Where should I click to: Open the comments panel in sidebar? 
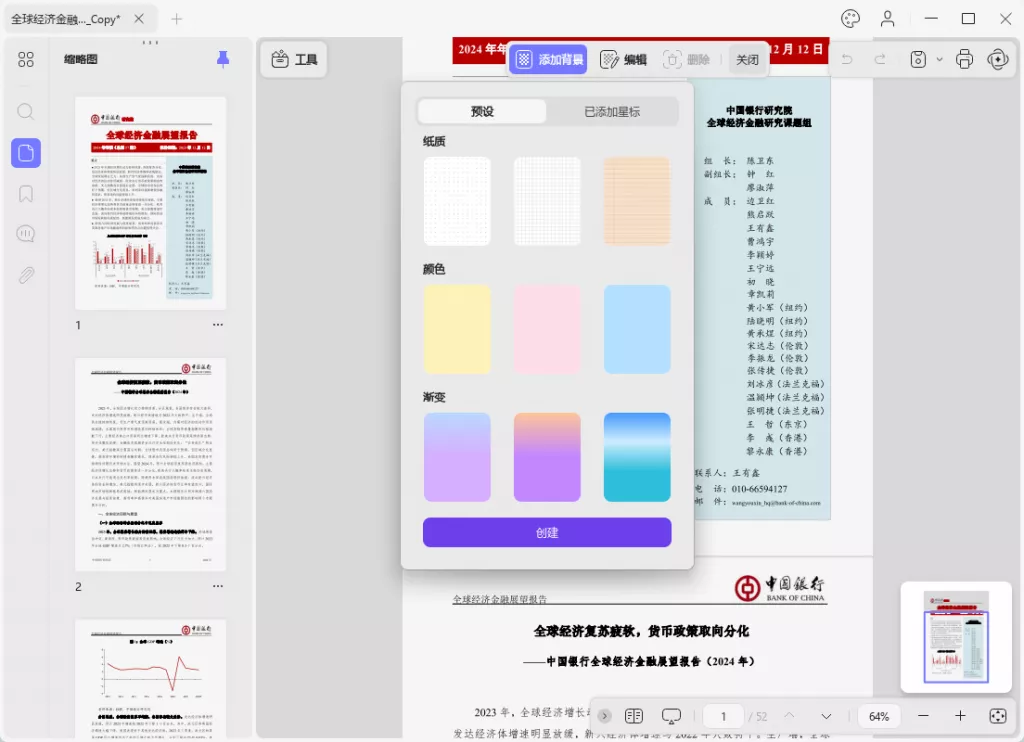click(x=25, y=233)
